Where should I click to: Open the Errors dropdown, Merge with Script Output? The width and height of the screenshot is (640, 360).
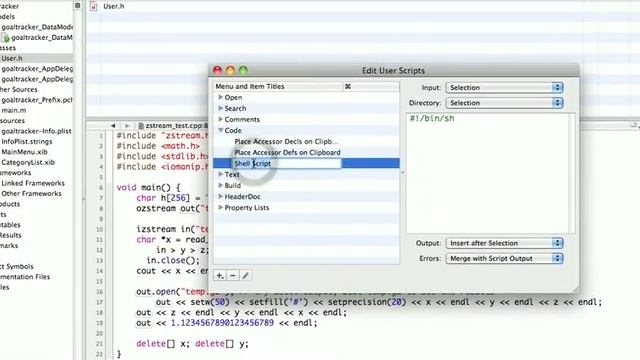pyautogui.click(x=504, y=258)
